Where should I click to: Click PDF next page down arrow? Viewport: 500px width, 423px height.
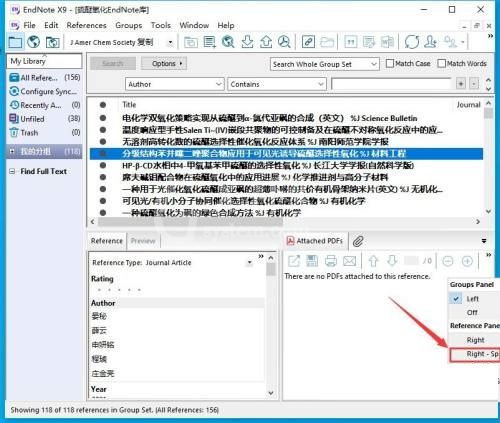[392, 261]
